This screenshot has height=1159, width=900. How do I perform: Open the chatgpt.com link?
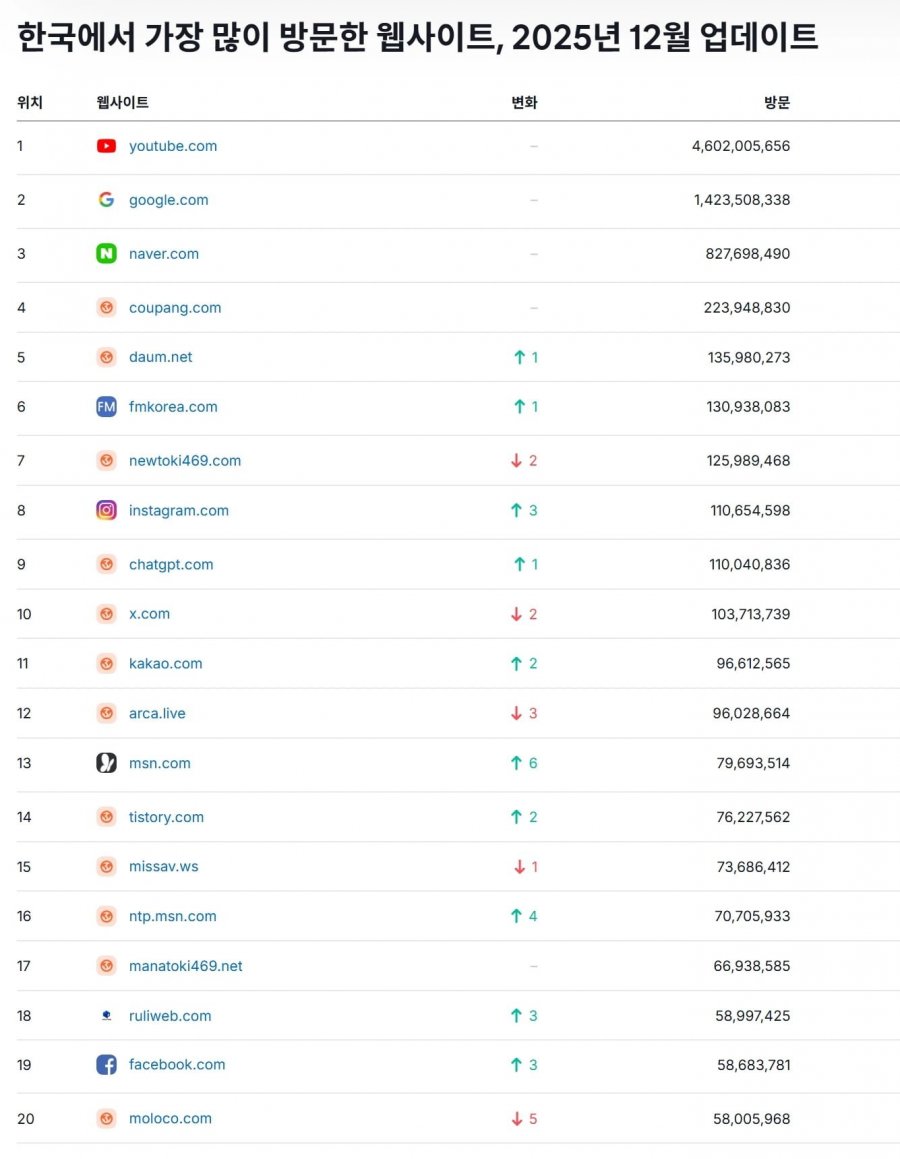point(171,564)
